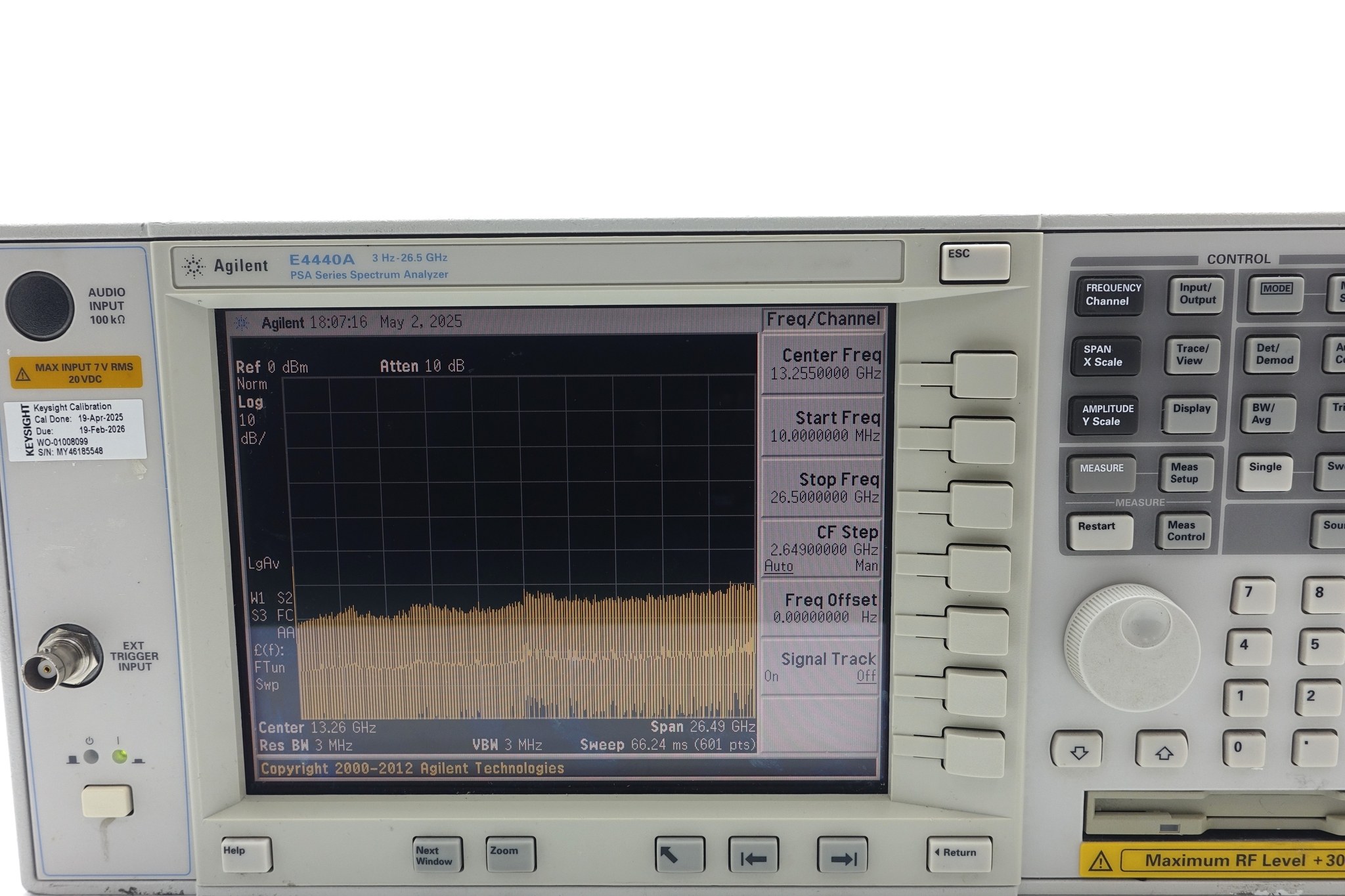Click the tab-right arrow key

coord(842,855)
